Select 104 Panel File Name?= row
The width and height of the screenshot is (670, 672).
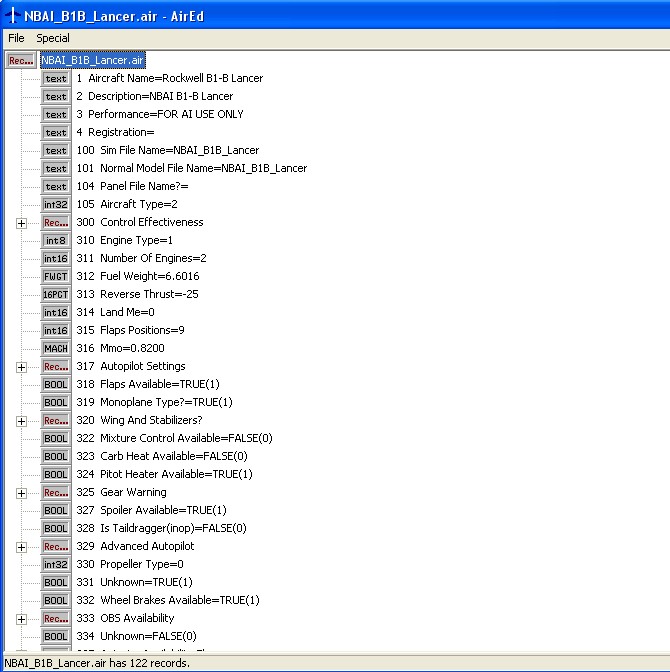tap(132, 186)
